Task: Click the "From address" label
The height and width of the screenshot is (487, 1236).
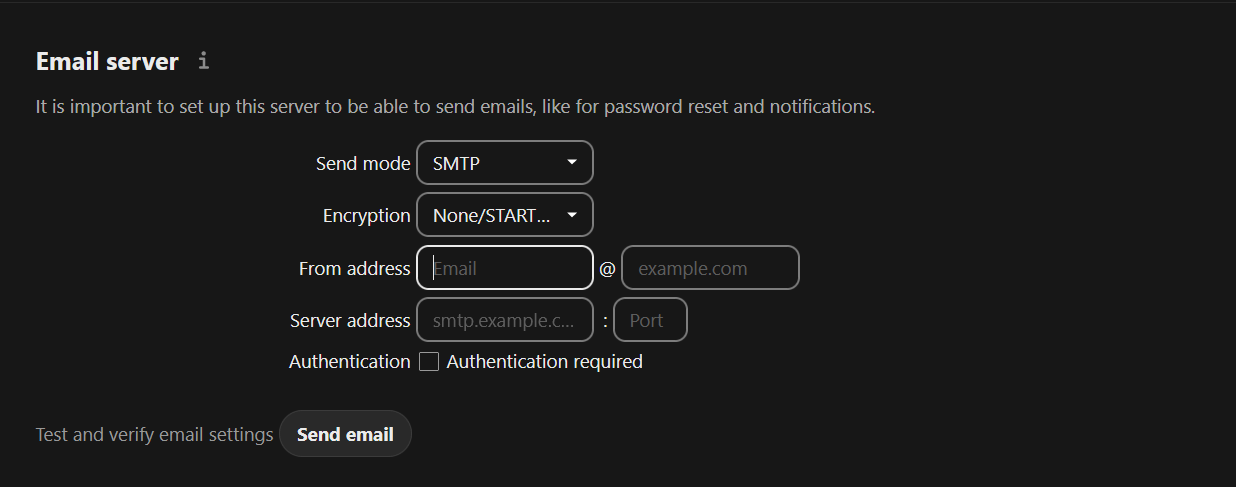Action: [354, 268]
